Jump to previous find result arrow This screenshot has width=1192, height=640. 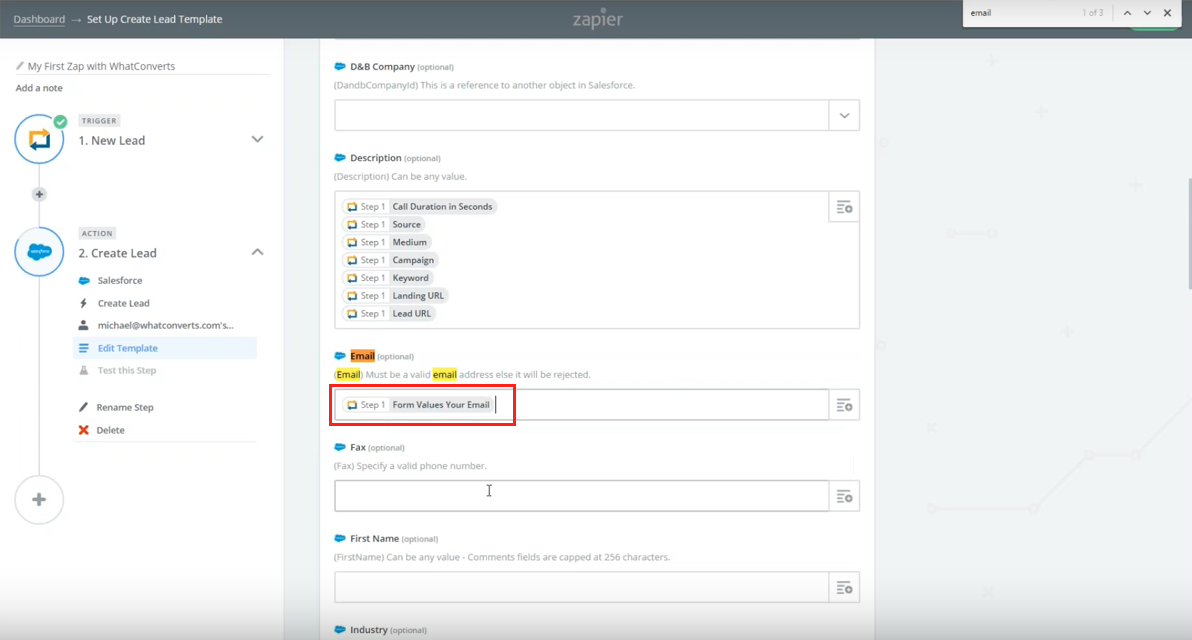coord(1127,13)
